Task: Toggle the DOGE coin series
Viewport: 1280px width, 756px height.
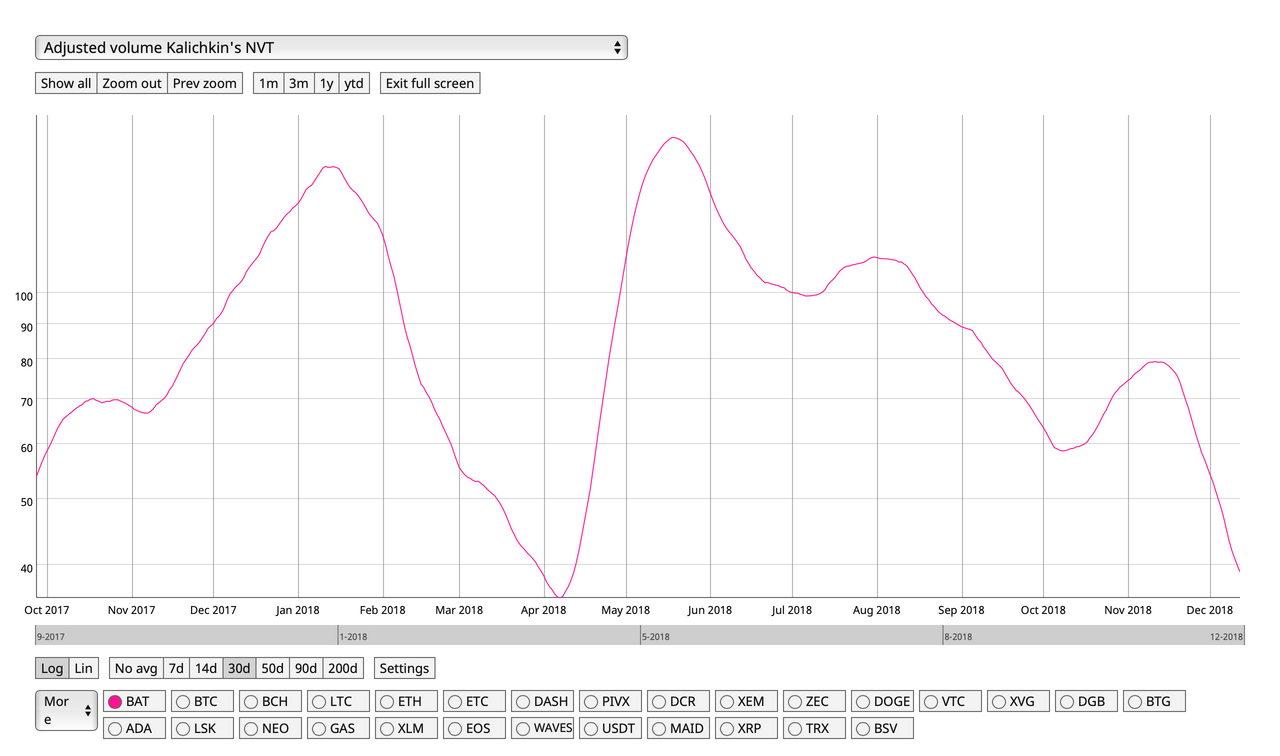Action: click(x=883, y=701)
